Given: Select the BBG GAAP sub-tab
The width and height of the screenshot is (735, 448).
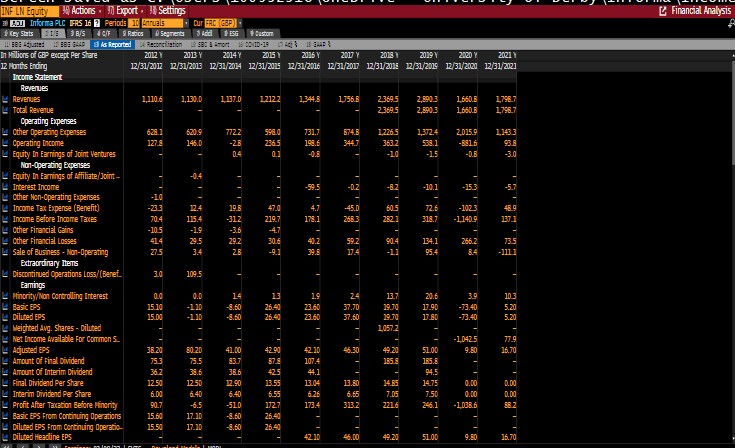Looking at the screenshot, I should click(69, 45).
